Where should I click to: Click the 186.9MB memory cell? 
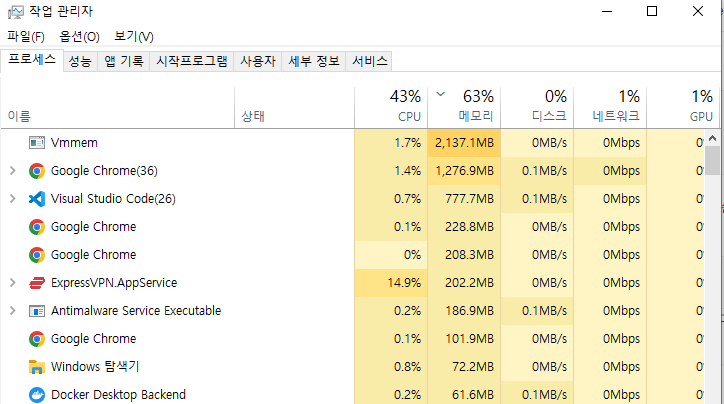coord(464,311)
